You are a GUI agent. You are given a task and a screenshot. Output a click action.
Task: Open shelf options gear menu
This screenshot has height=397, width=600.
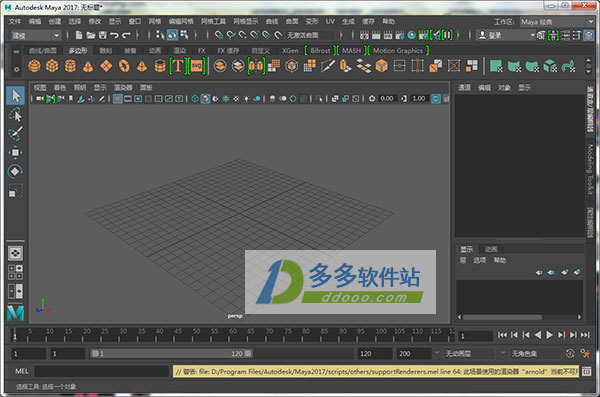coord(16,69)
